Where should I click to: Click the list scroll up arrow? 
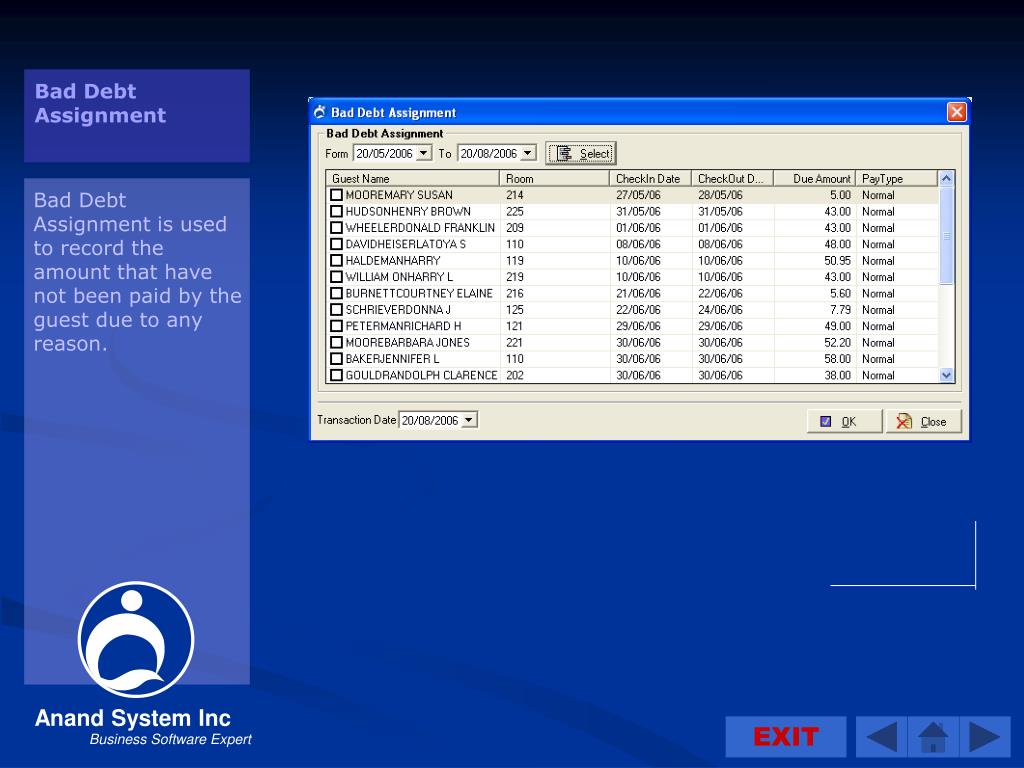[x=946, y=178]
